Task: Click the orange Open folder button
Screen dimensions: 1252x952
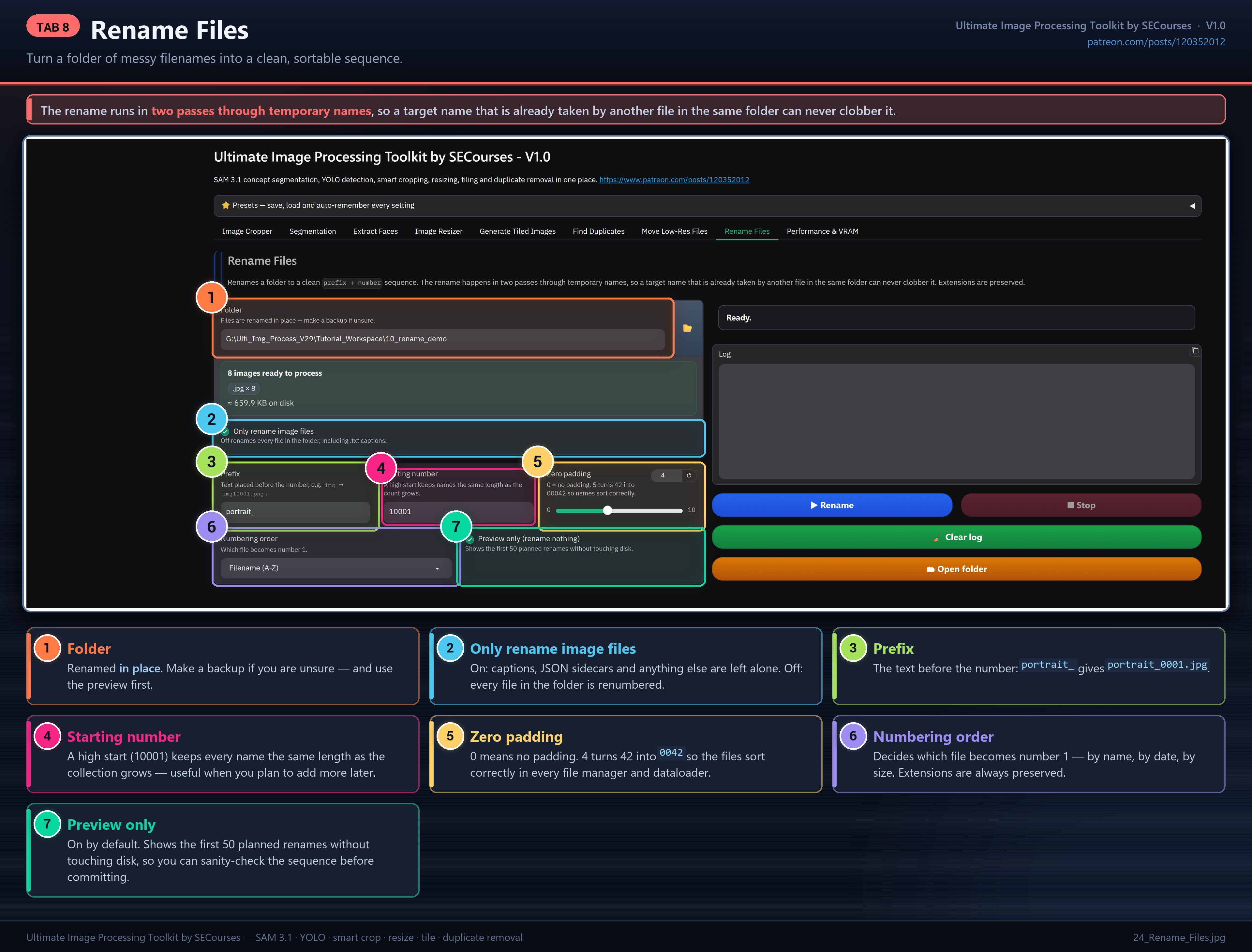Action: coord(956,569)
